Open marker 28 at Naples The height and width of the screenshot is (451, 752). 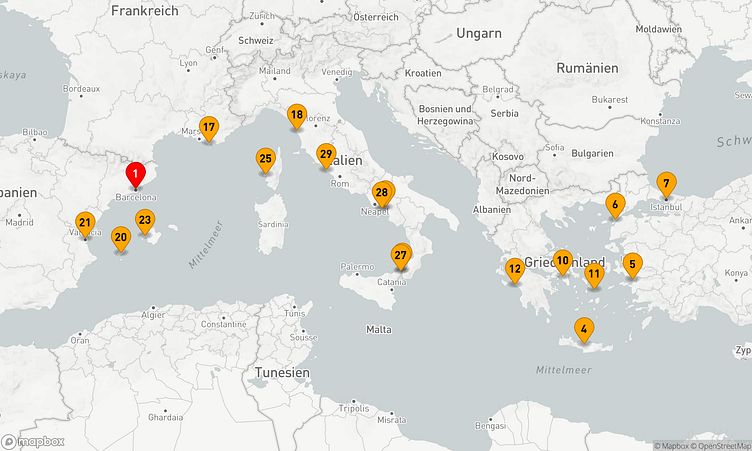click(x=381, y=193)
